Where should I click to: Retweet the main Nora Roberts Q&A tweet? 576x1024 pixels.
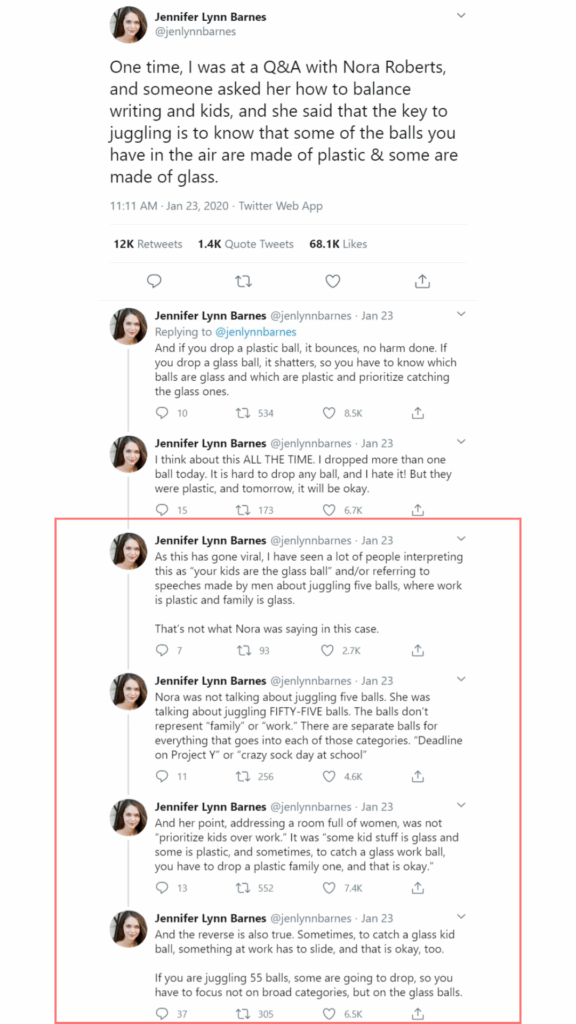(243, 281)
